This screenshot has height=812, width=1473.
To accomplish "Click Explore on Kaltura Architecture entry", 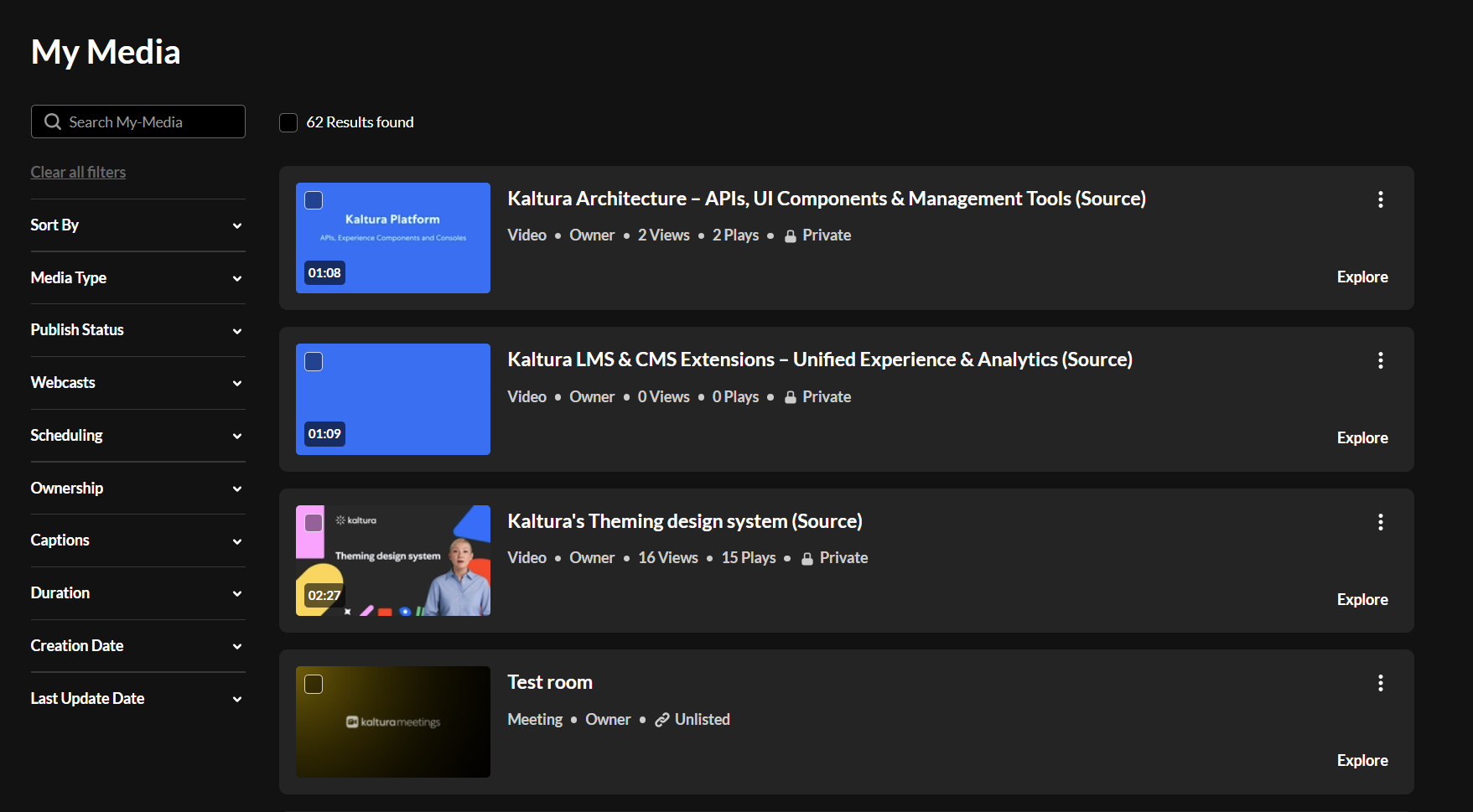I will (x=1362, y=277).
